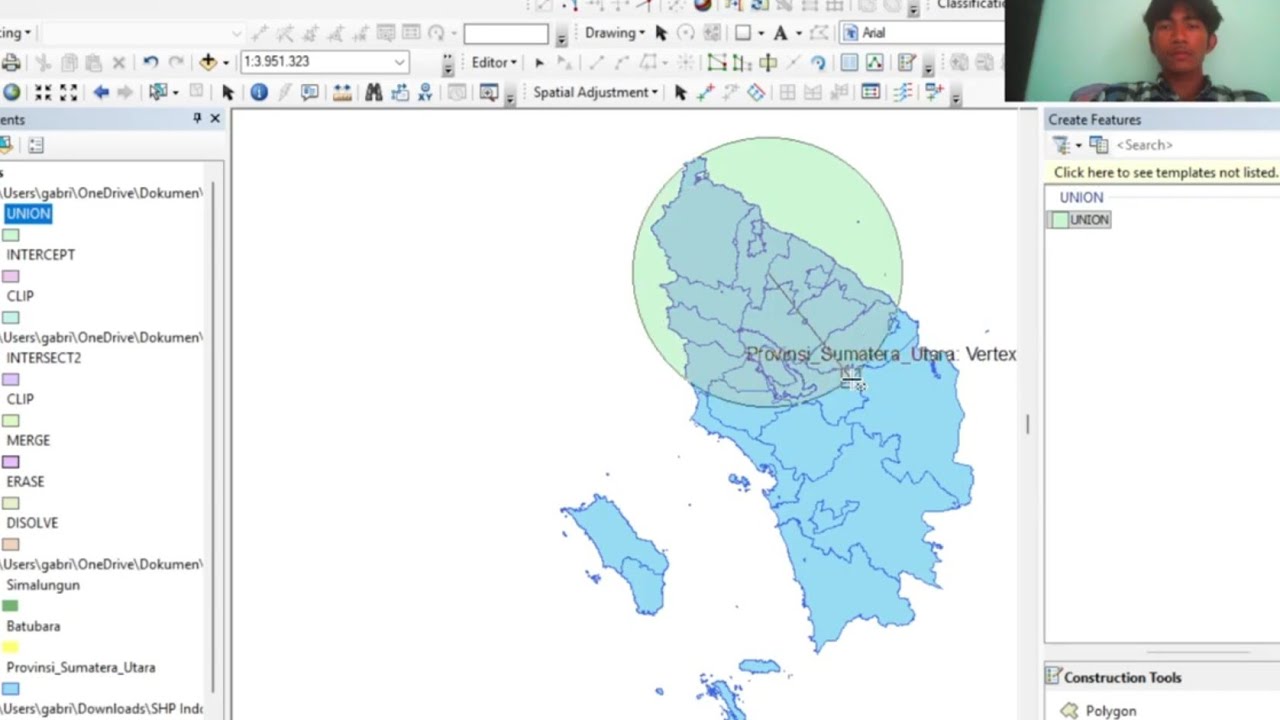Click the Organize Templates icon

click(1099, 145)
